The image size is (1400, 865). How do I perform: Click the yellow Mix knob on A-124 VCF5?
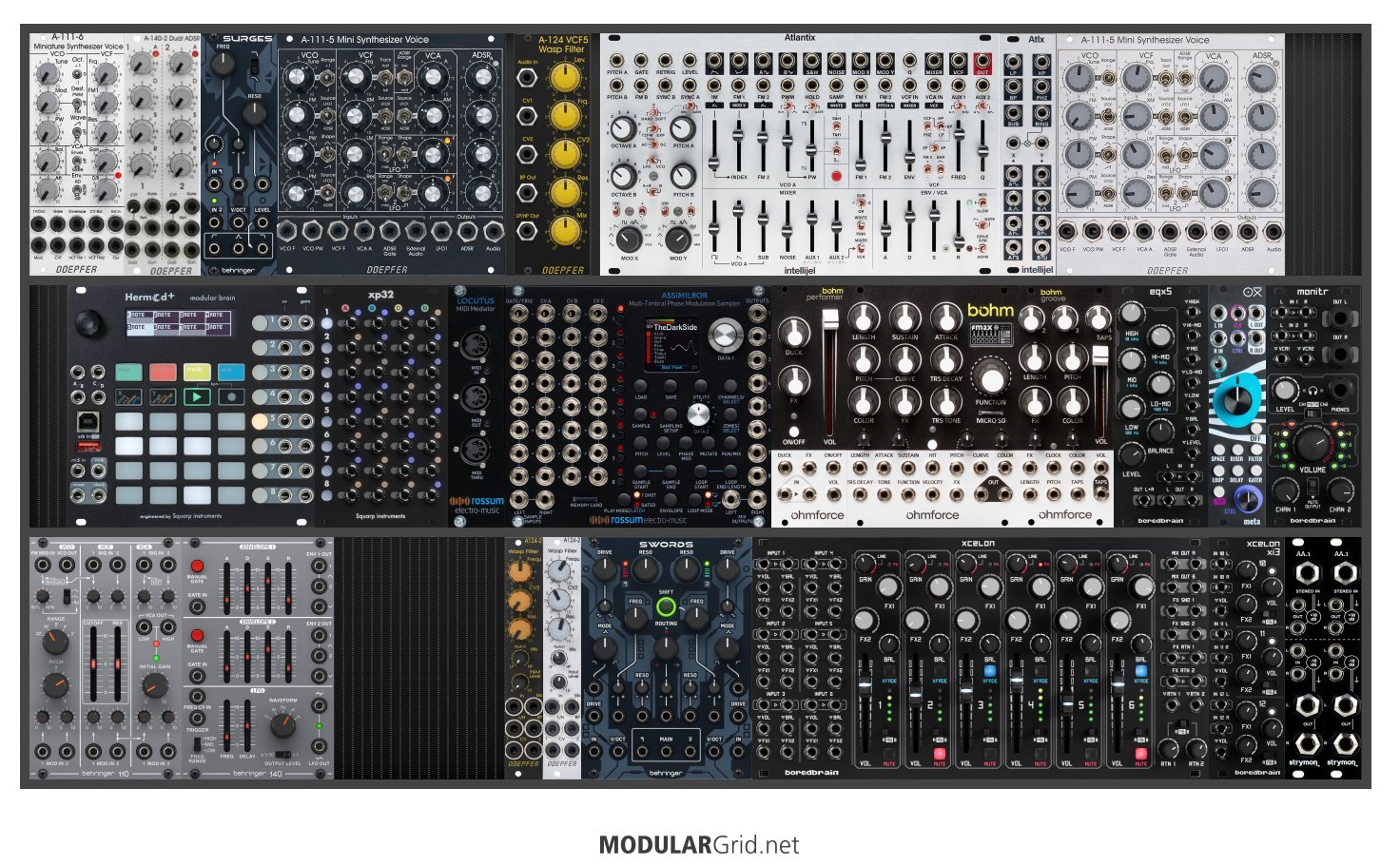565,230
